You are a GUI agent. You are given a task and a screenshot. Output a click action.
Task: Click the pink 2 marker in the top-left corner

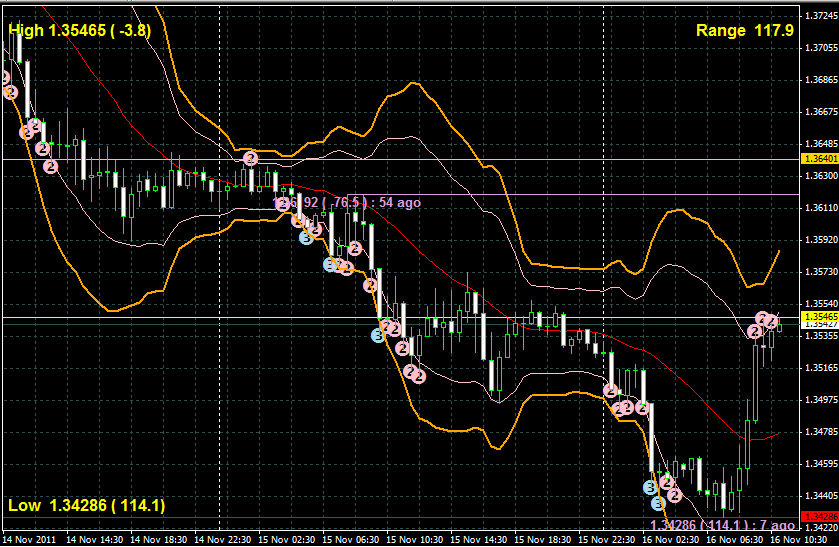10,92
